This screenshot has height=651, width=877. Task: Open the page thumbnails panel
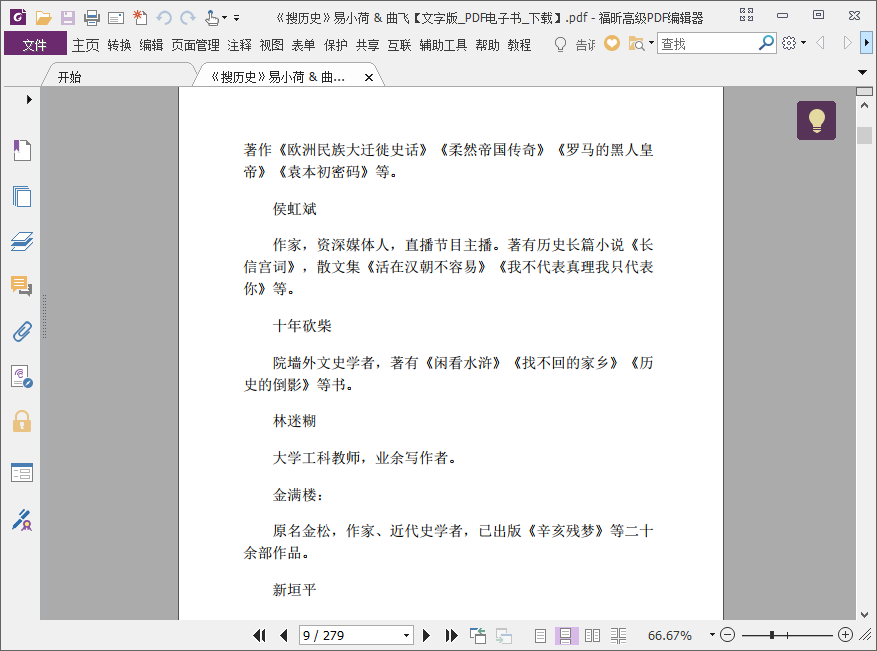(22, 196)
